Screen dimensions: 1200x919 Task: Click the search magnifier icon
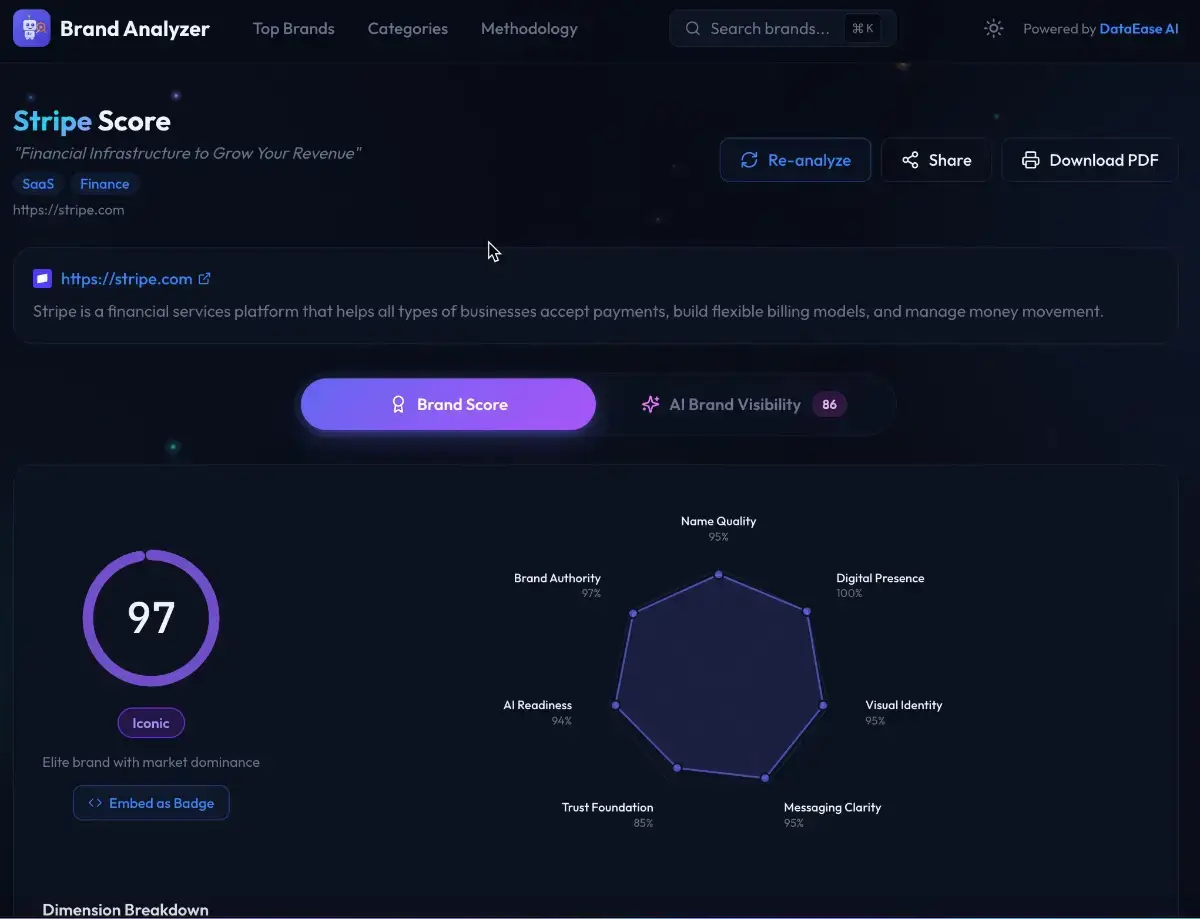click(692, 29)
